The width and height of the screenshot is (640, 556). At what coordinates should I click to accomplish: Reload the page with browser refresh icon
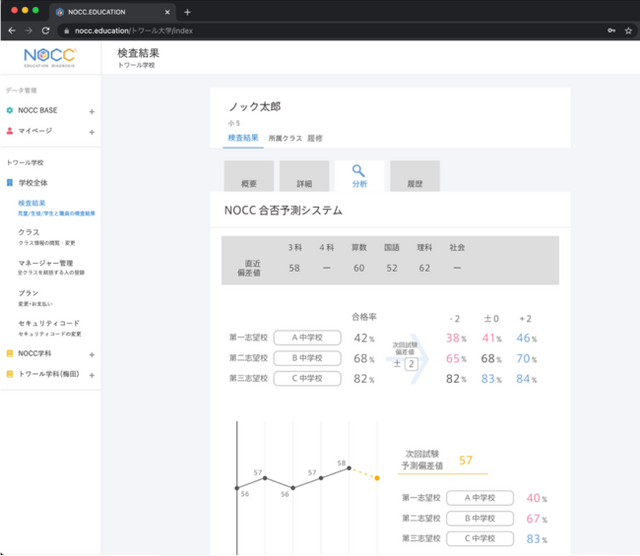pos(45,31)
